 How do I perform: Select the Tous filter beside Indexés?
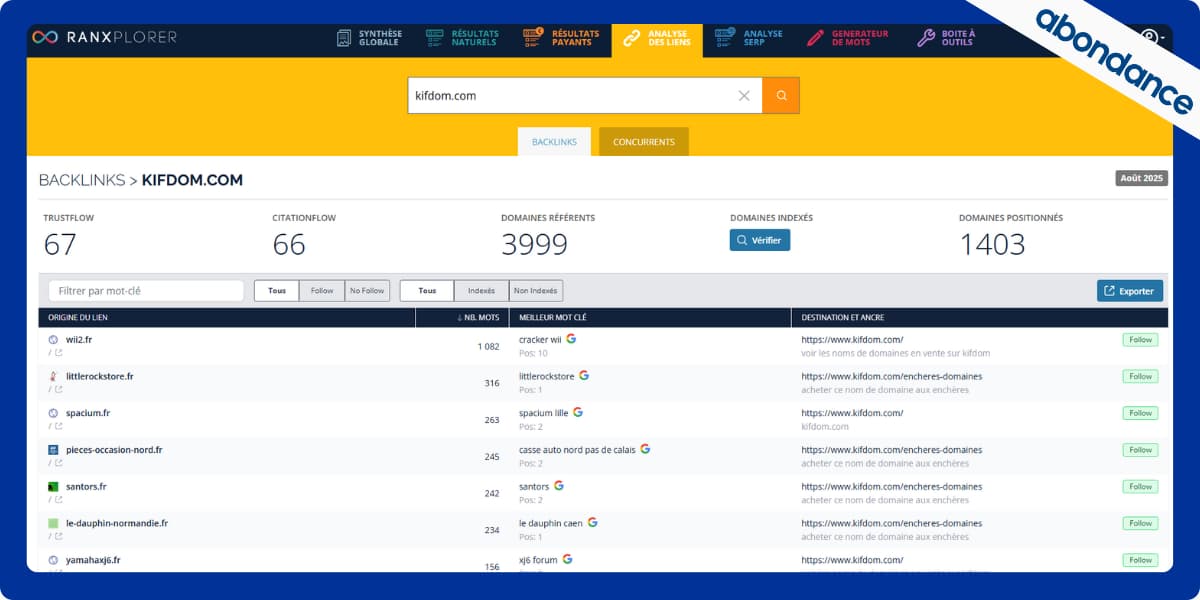point(427,291)
